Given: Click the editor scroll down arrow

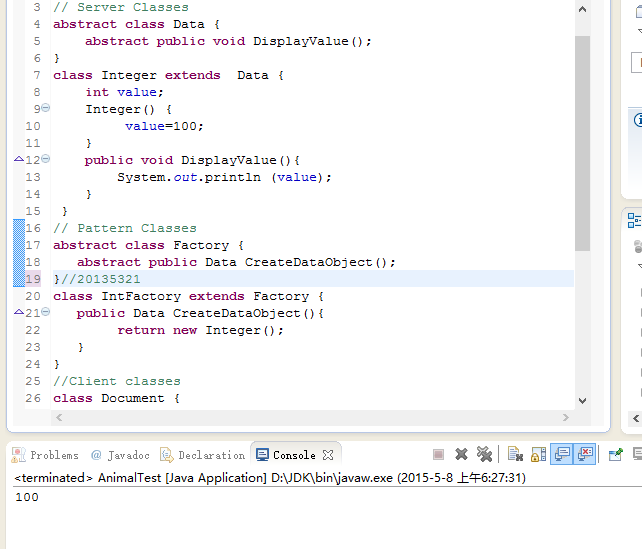Looking at the screenshot, I should click(x=582, y=401).
